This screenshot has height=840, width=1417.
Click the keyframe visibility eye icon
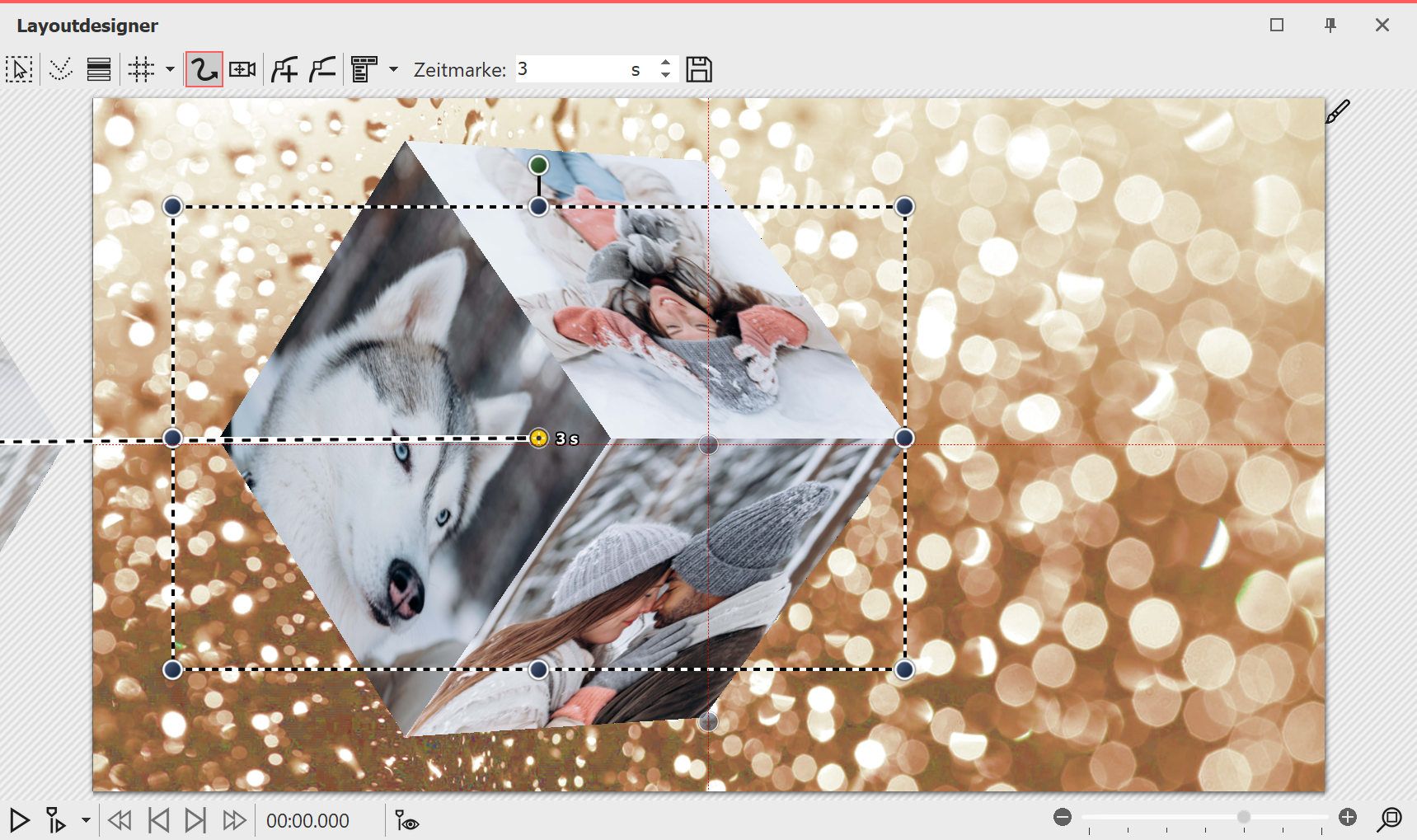click(406, 821)
